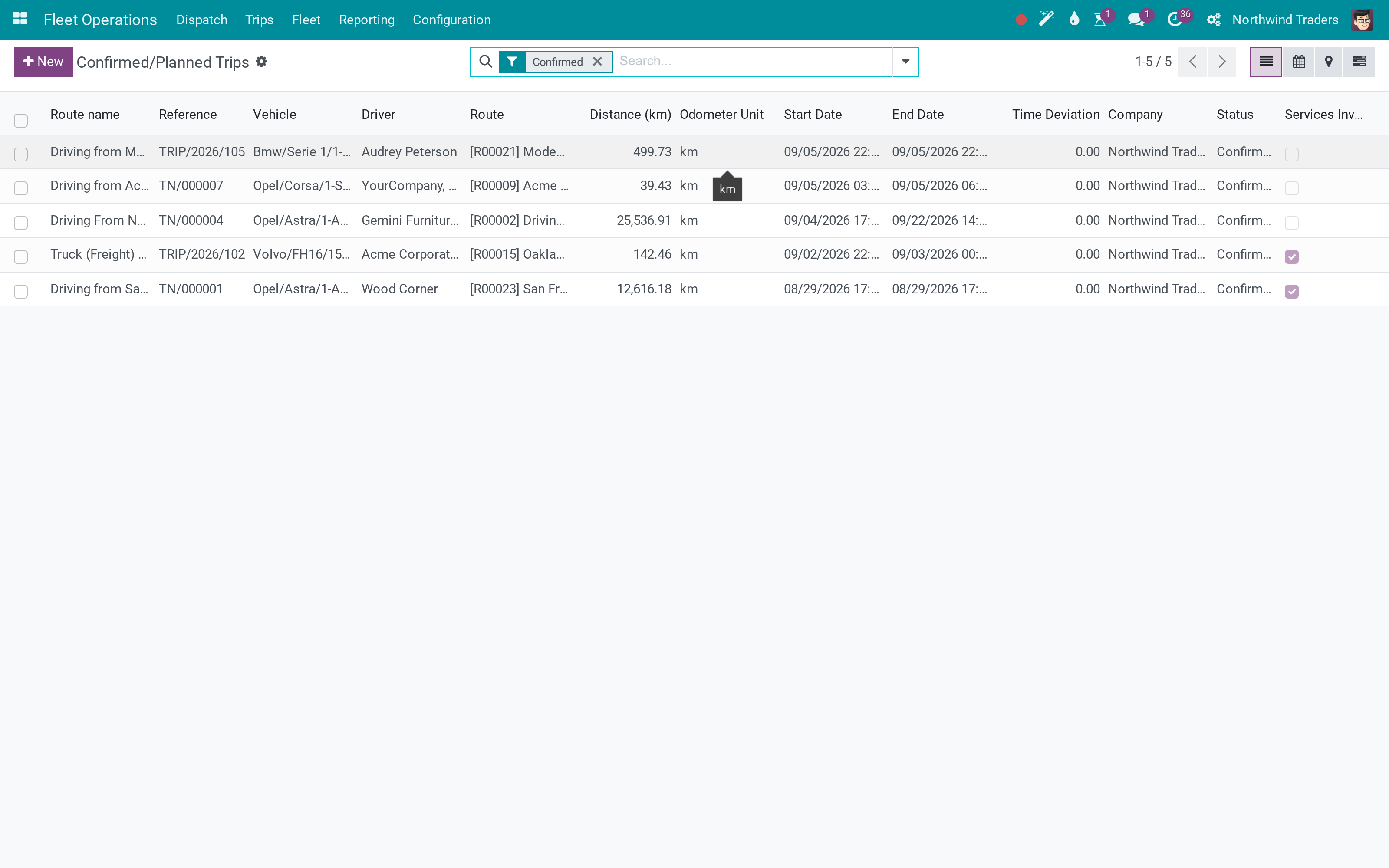
Task: Toggle Services Invoiced for TRIP/2026/102
Action: click(1291, 256)
